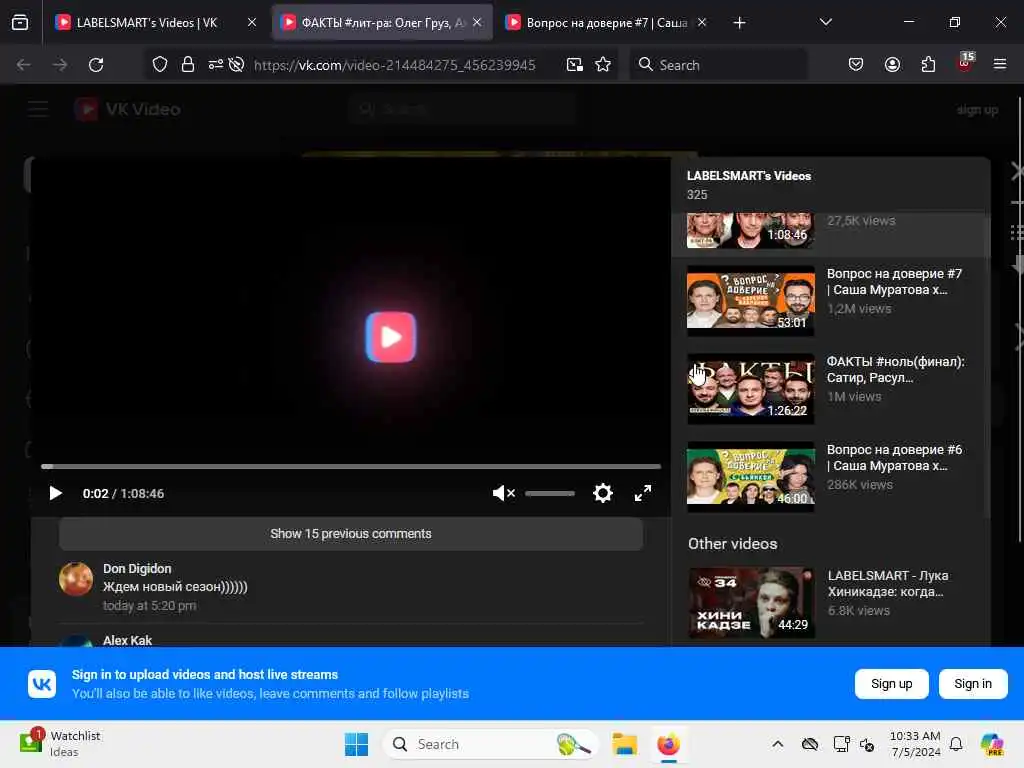Click the page's vertical scrollbar
Screen dimensions: 1024x768
[x=1020, y=320]
